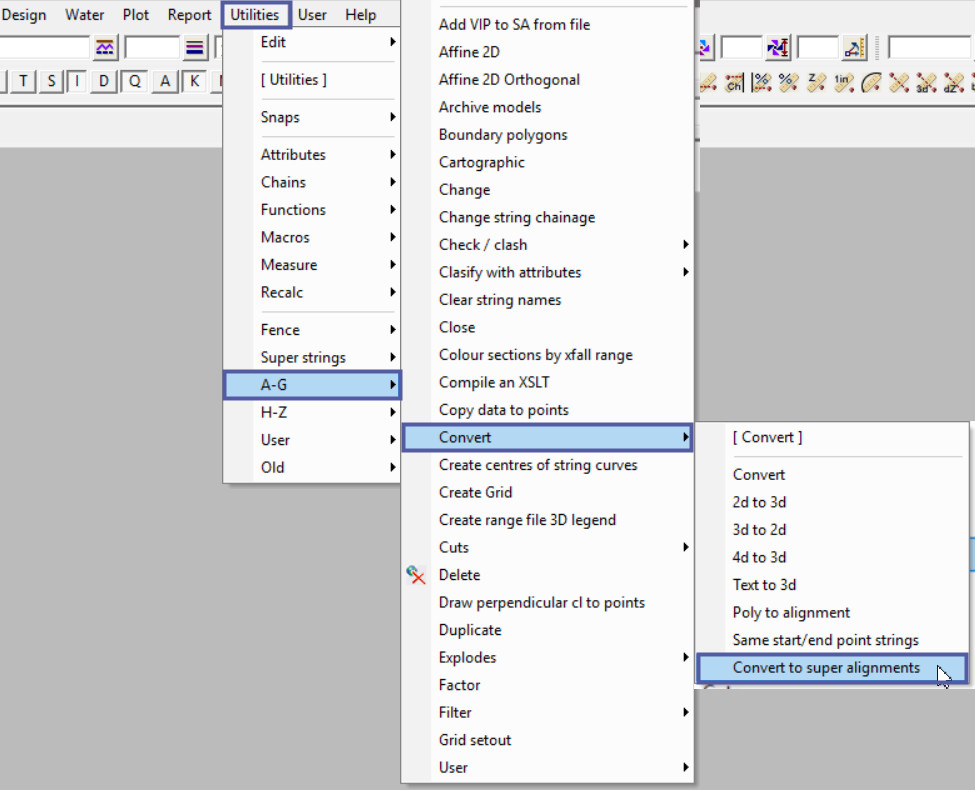975x790 pixels.
Task: Select the percent grade measure with bar icon
Action: coord(762,83)
